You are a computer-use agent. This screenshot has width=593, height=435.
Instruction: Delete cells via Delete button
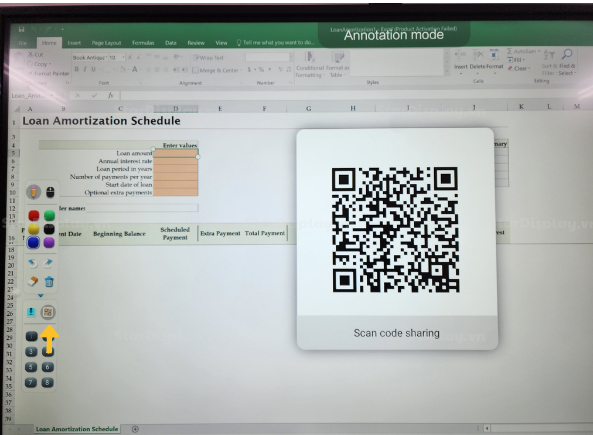click(x=478, y=61)
